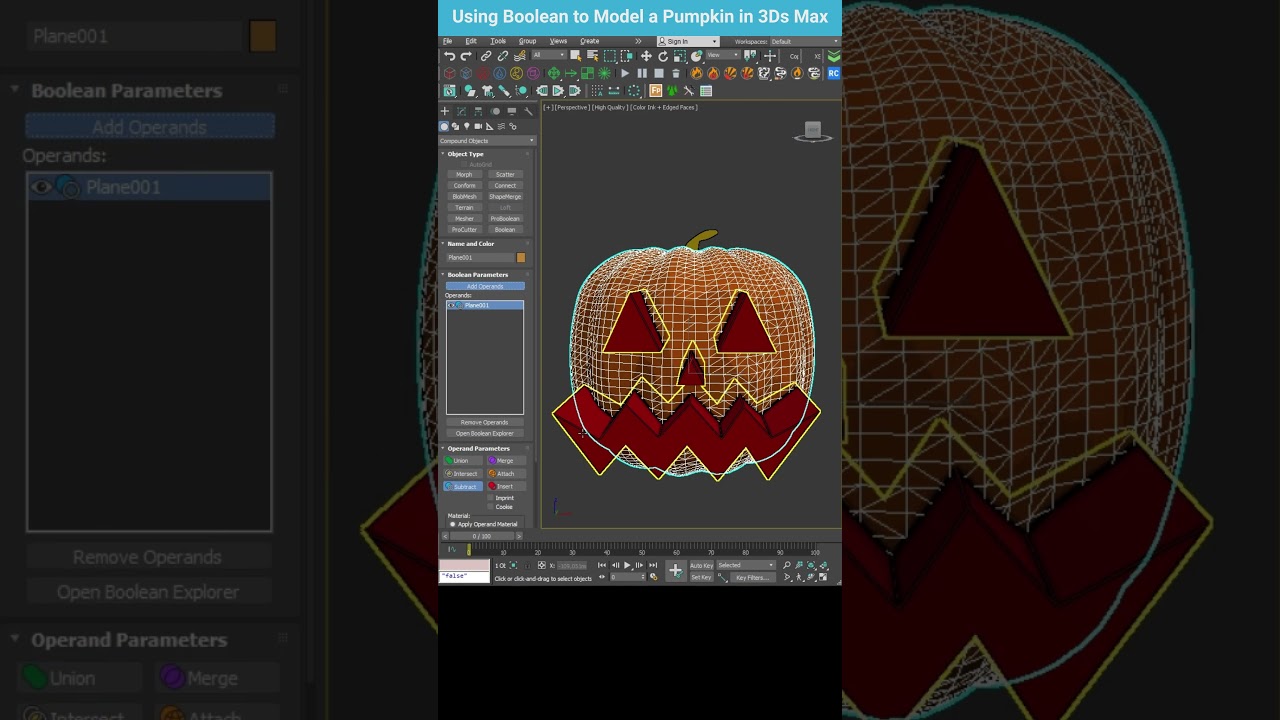Open the All selection filter dropdown
Viewport: 1280px width, 720px height.
tap(549, 56)
